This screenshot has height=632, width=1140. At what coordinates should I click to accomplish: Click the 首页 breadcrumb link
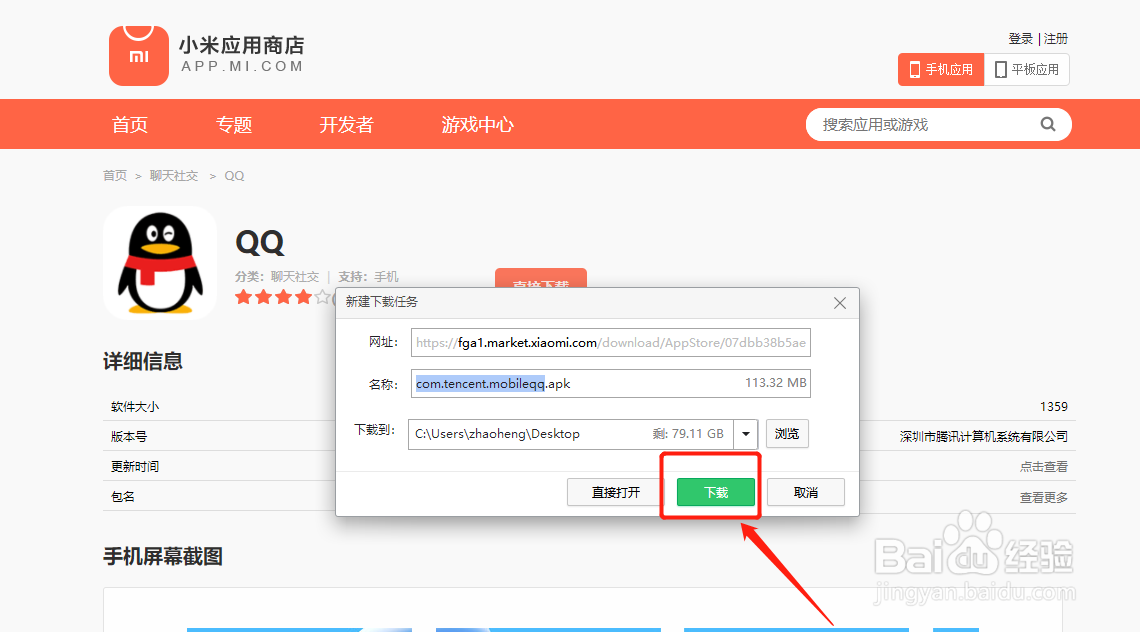(x=115, y=175)
